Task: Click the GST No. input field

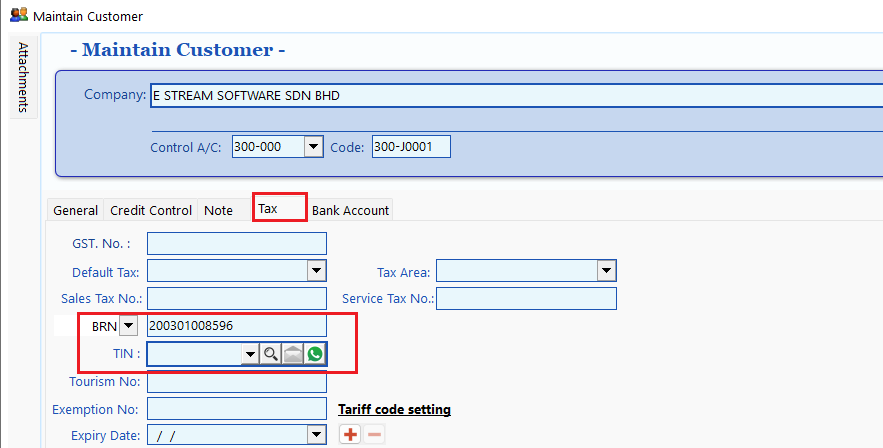Action: pyautogui.click(x=236, y=243)
